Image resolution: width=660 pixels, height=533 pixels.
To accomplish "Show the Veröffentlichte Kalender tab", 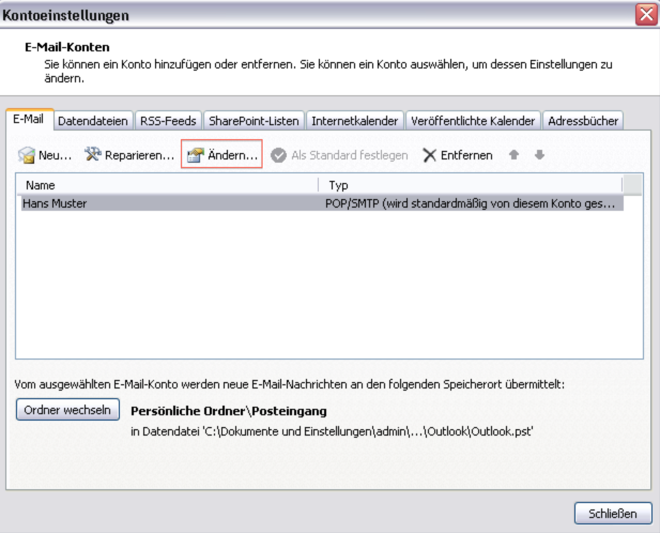I will [x=473, y=121].
